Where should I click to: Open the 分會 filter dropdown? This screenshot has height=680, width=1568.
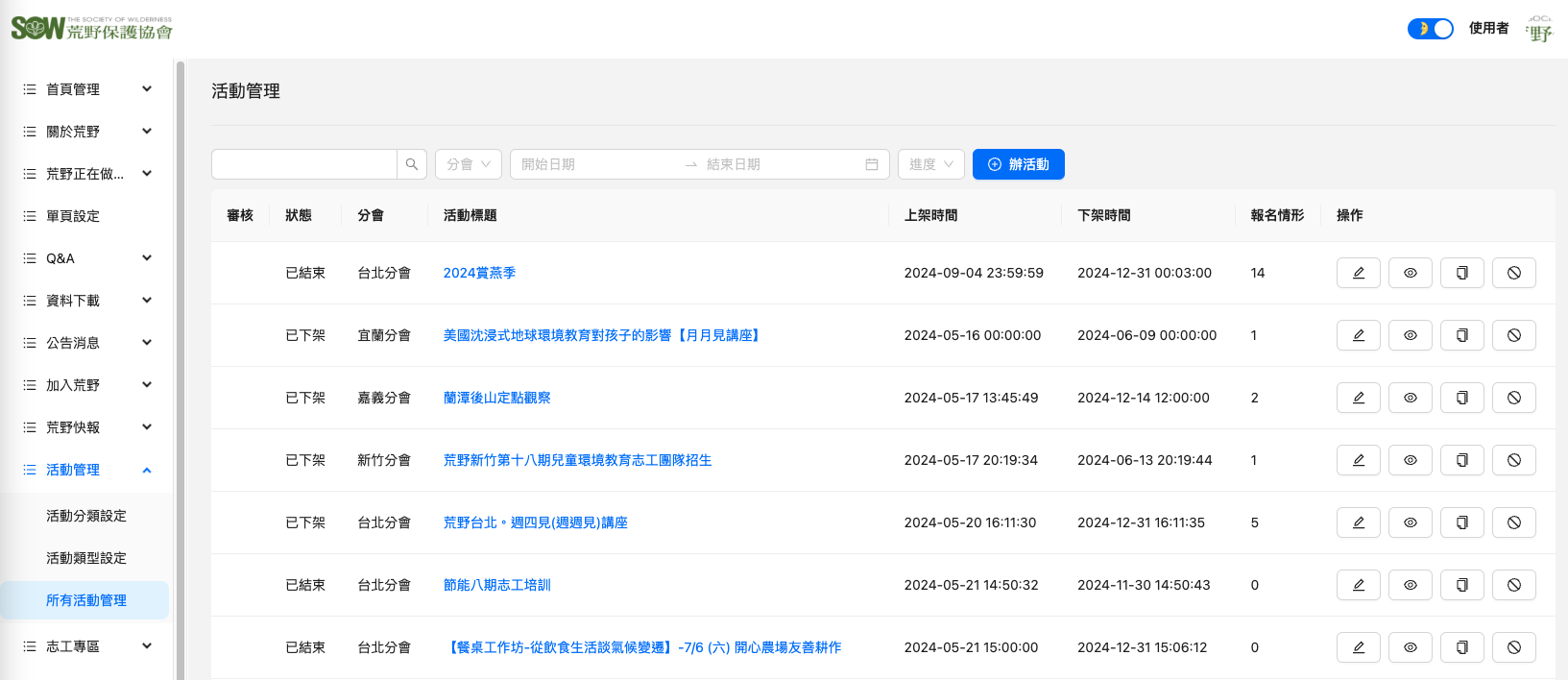469,164
